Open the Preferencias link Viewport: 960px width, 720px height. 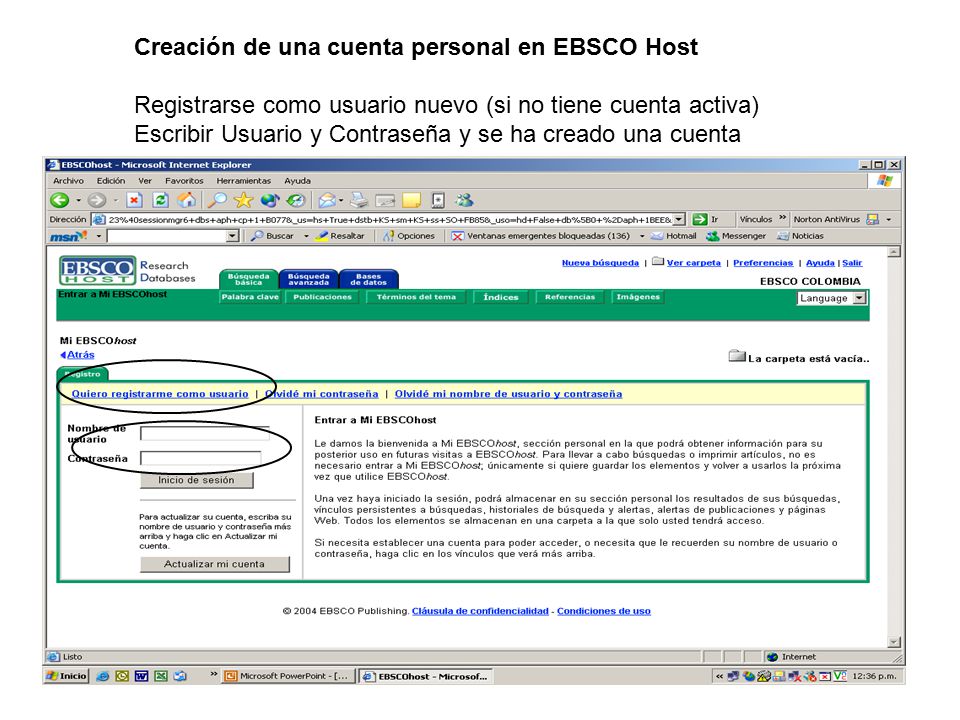[763, 263]
